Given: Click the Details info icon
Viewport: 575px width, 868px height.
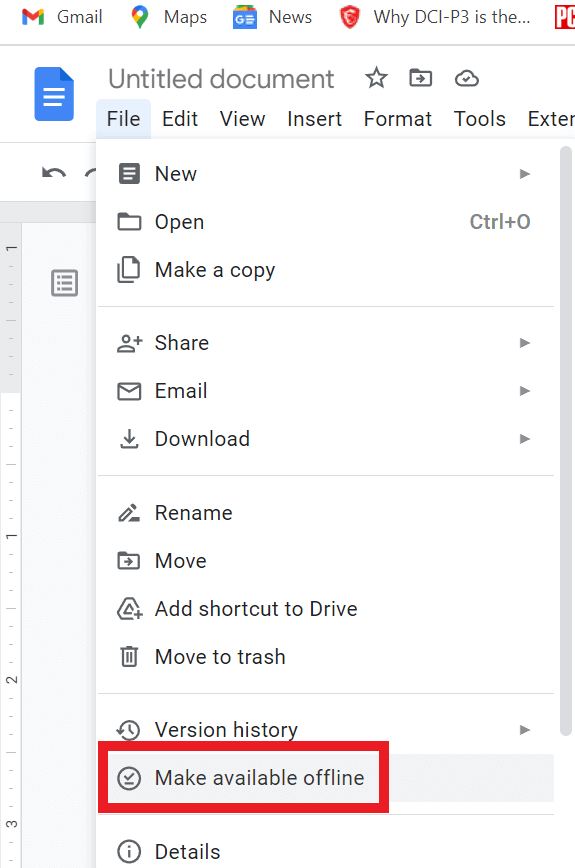Looking at the screenshot, I should click(x=129, y=851).
